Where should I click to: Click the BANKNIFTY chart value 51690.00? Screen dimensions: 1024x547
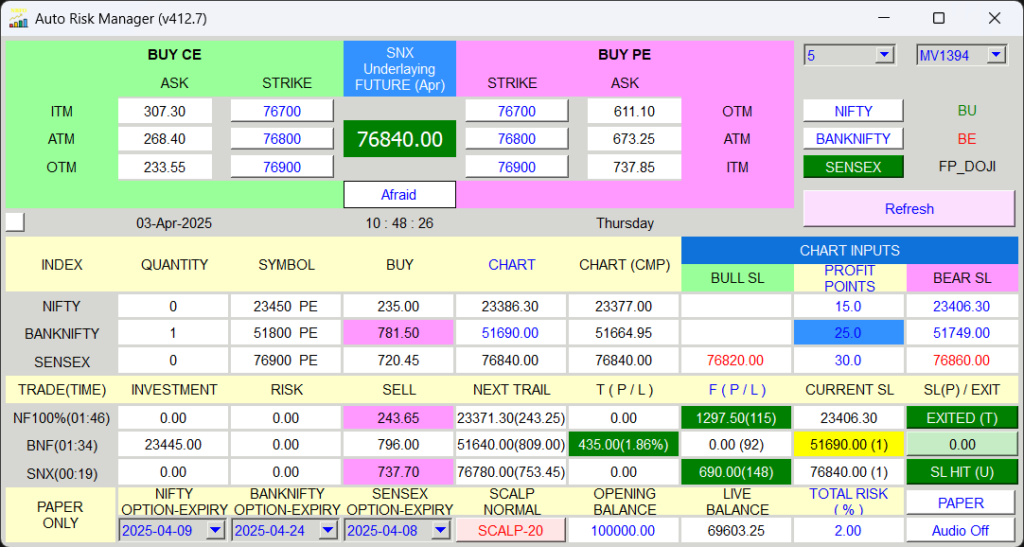click(x=511, y=334)
